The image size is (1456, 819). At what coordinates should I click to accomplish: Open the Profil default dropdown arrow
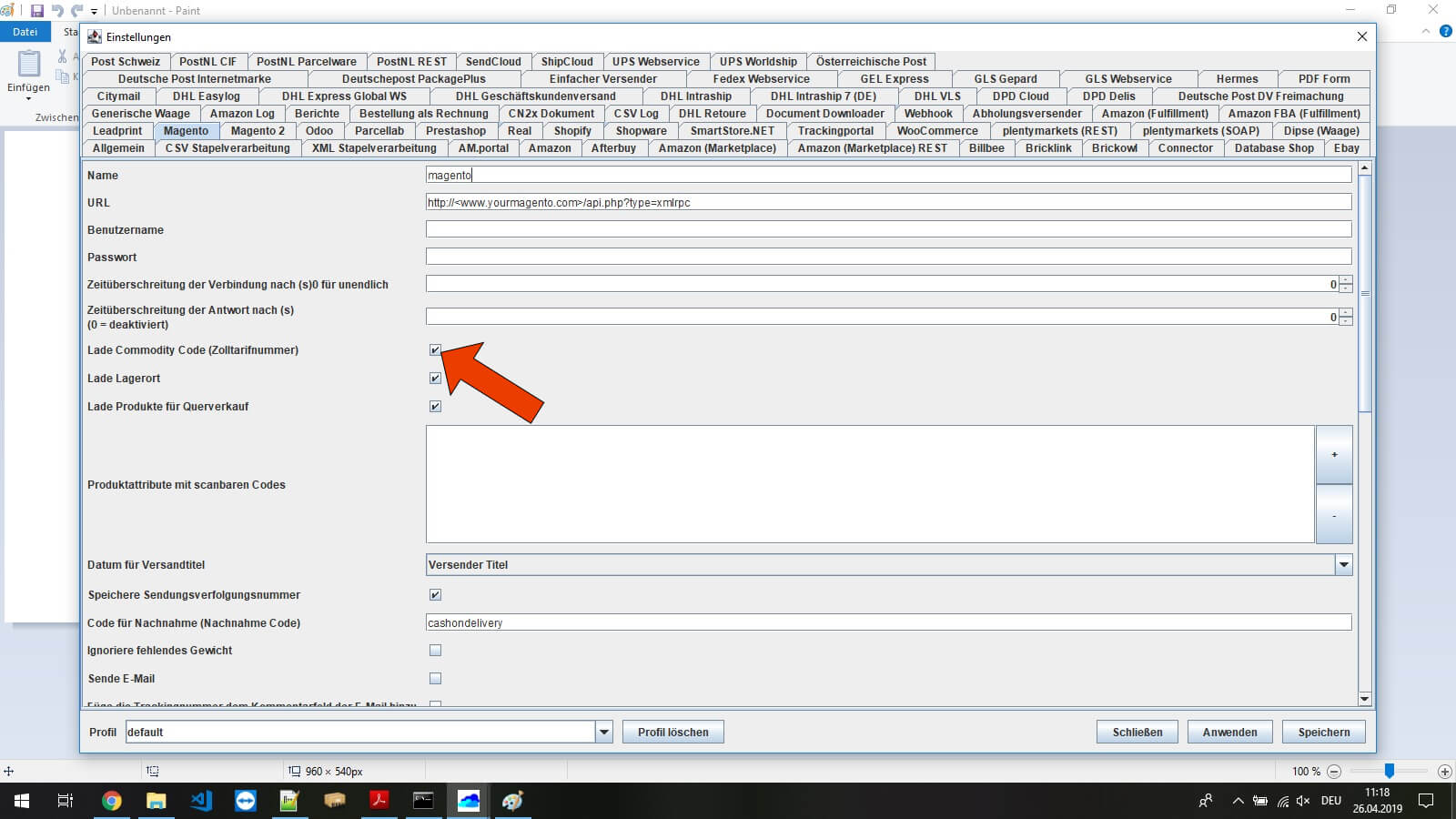point(603,733)
